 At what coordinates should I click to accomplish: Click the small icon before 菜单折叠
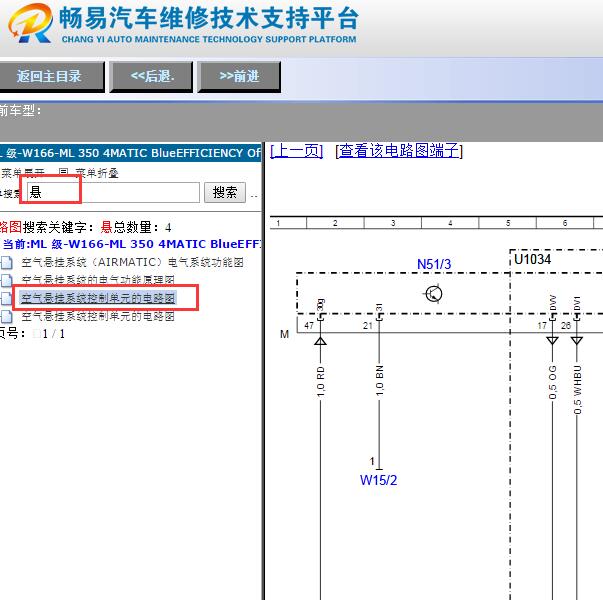(63, 173)
